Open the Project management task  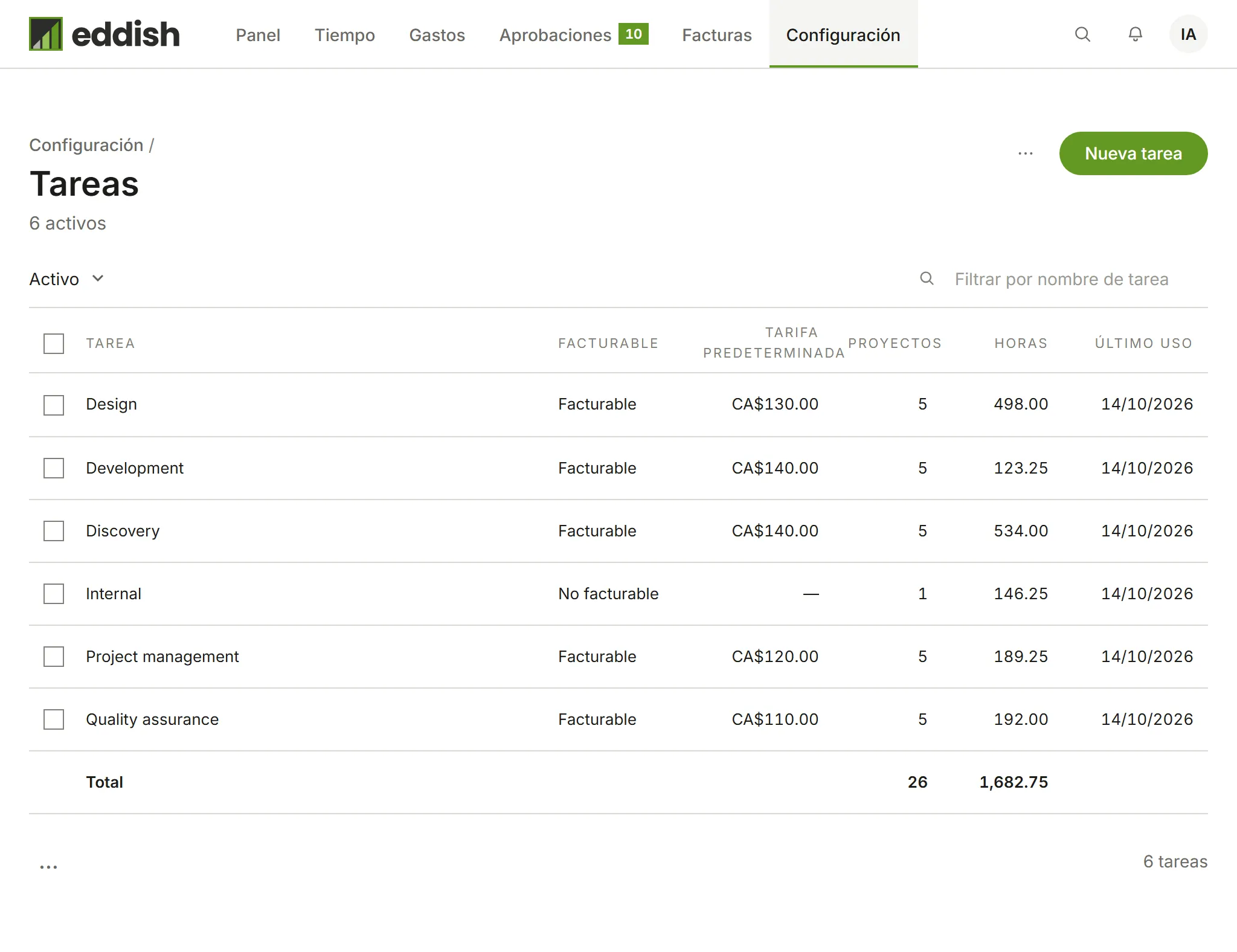(162, 657)
